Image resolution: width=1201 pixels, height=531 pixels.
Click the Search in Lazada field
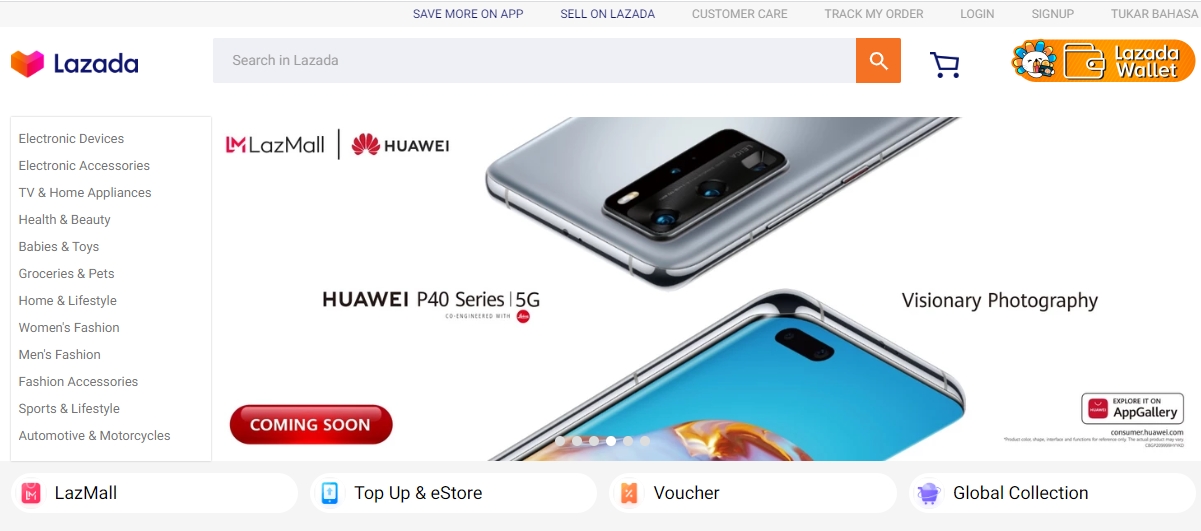[534, 60]
